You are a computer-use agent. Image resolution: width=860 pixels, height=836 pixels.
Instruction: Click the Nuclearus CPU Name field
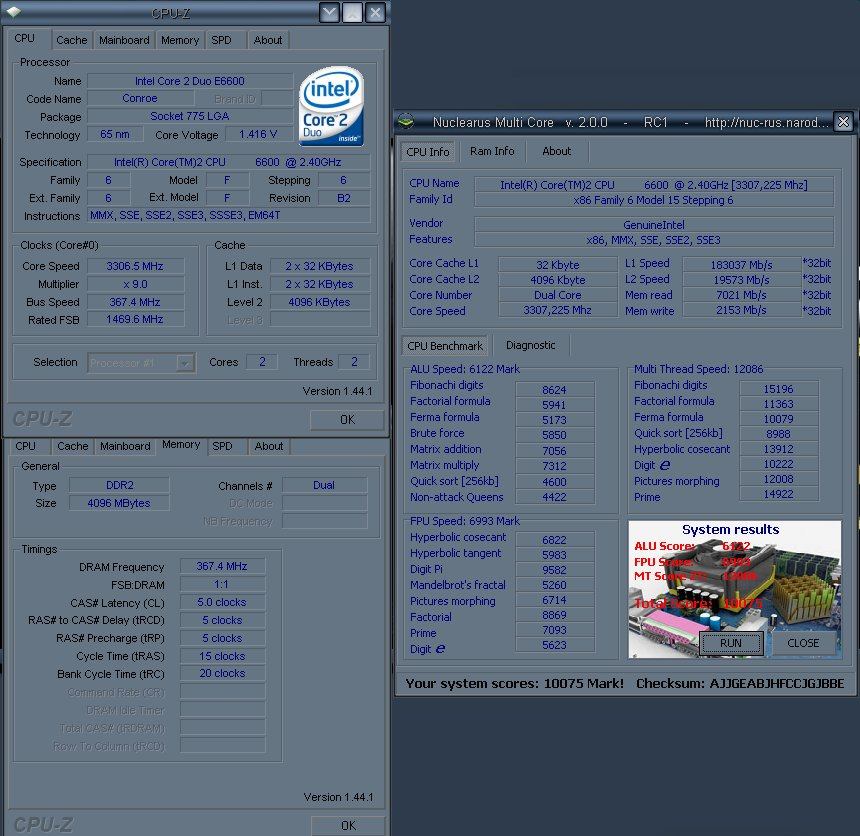(x=654, y=185)
